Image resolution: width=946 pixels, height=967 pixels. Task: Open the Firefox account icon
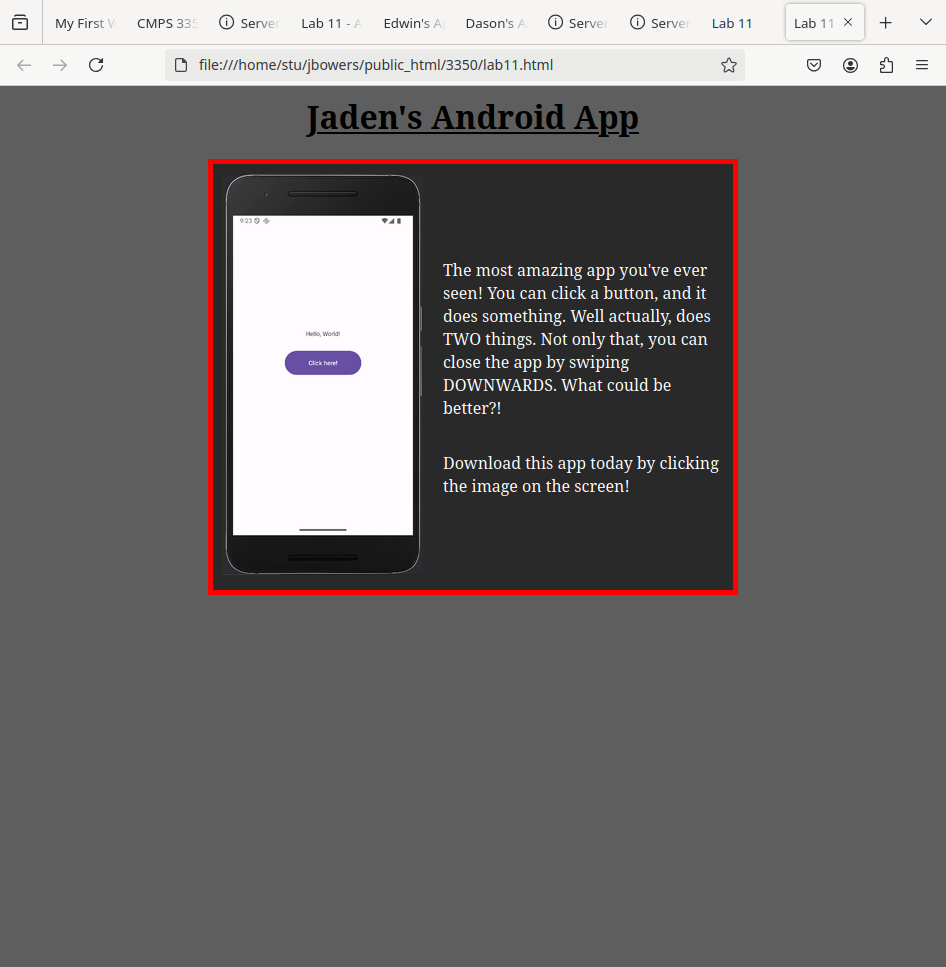[850, 65]
